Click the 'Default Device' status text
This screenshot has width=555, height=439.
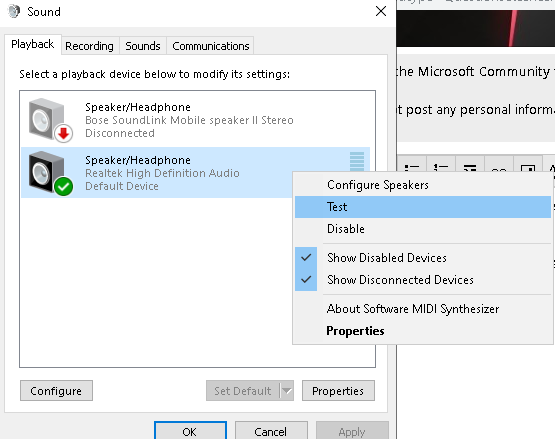(122, 186)
